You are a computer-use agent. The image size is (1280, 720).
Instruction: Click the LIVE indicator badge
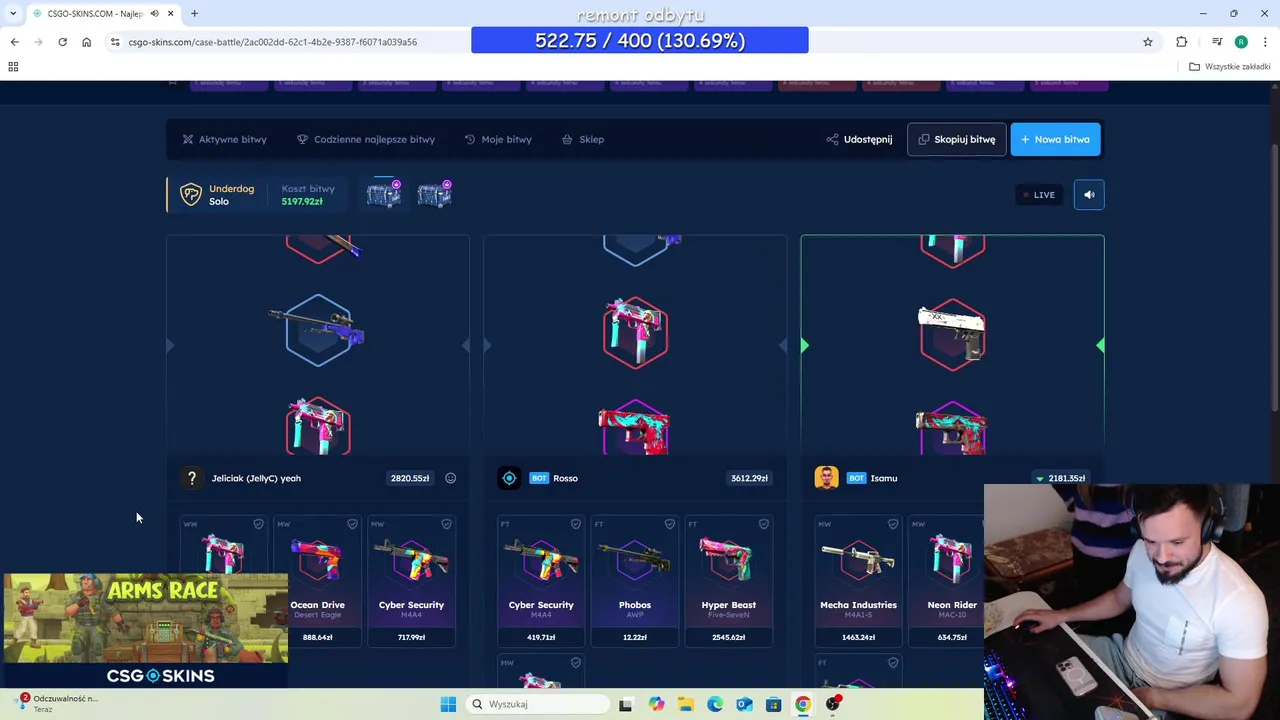coord(1037,195)
